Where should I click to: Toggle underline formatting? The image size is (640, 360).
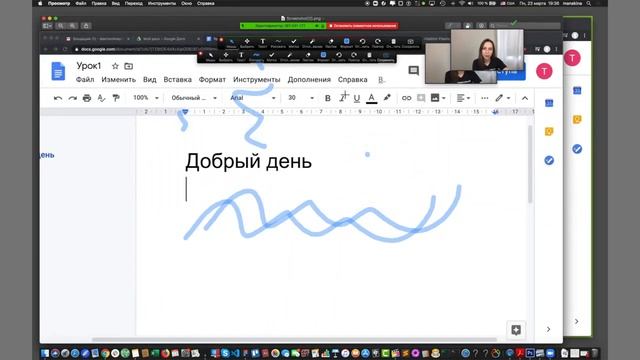click(x=357, y=98)
